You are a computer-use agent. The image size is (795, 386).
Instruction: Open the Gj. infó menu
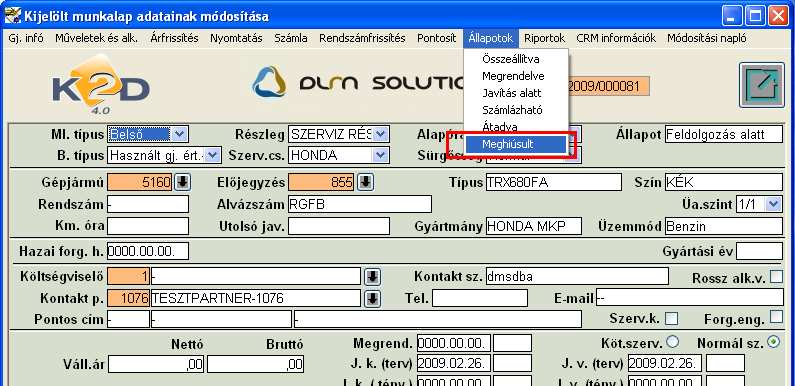coord(26,38)
